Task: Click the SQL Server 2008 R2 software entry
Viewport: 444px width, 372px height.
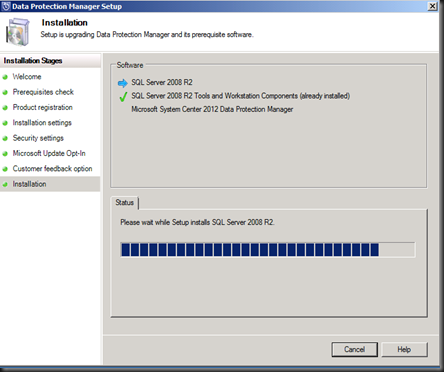Action: click(x=162, y=82)
